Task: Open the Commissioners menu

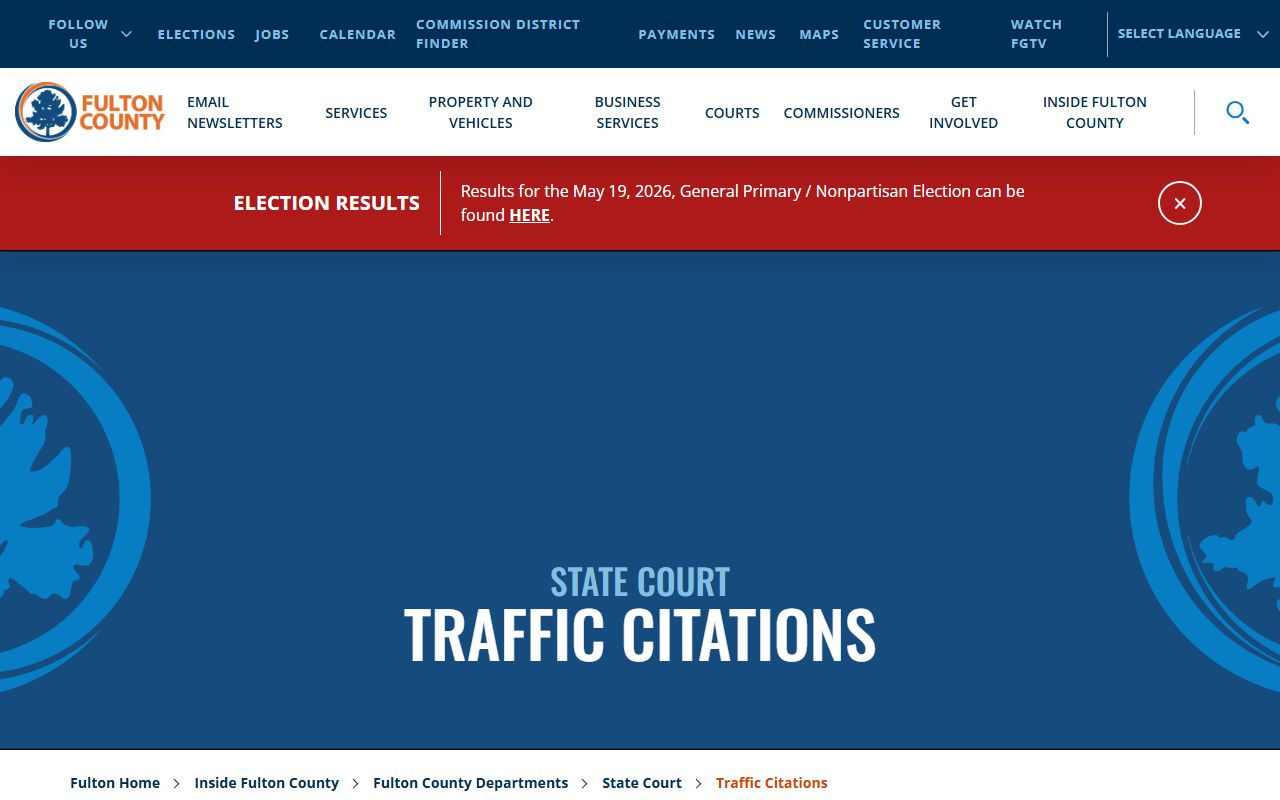Action: coord(842,113)
